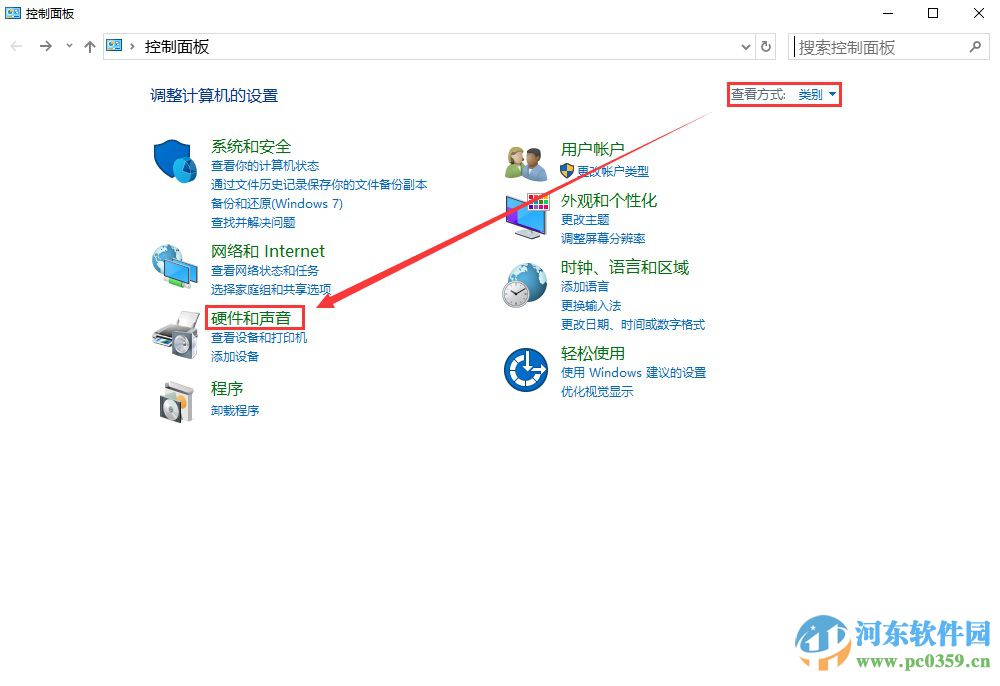
Task: Click the Control Panel icon in the address bar
Action: pos(113,46)
